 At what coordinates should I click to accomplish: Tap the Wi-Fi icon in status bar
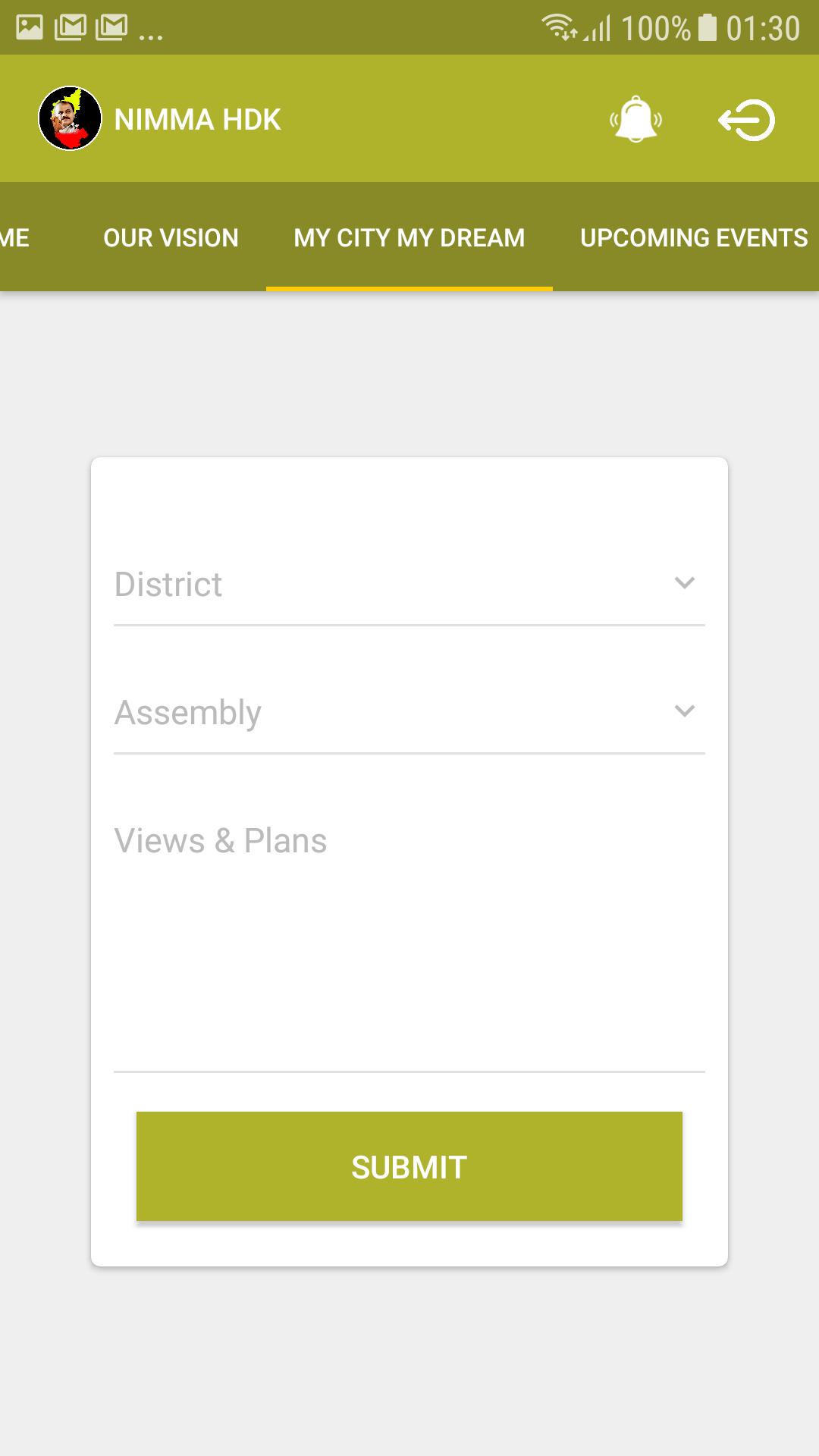point(559,27)
